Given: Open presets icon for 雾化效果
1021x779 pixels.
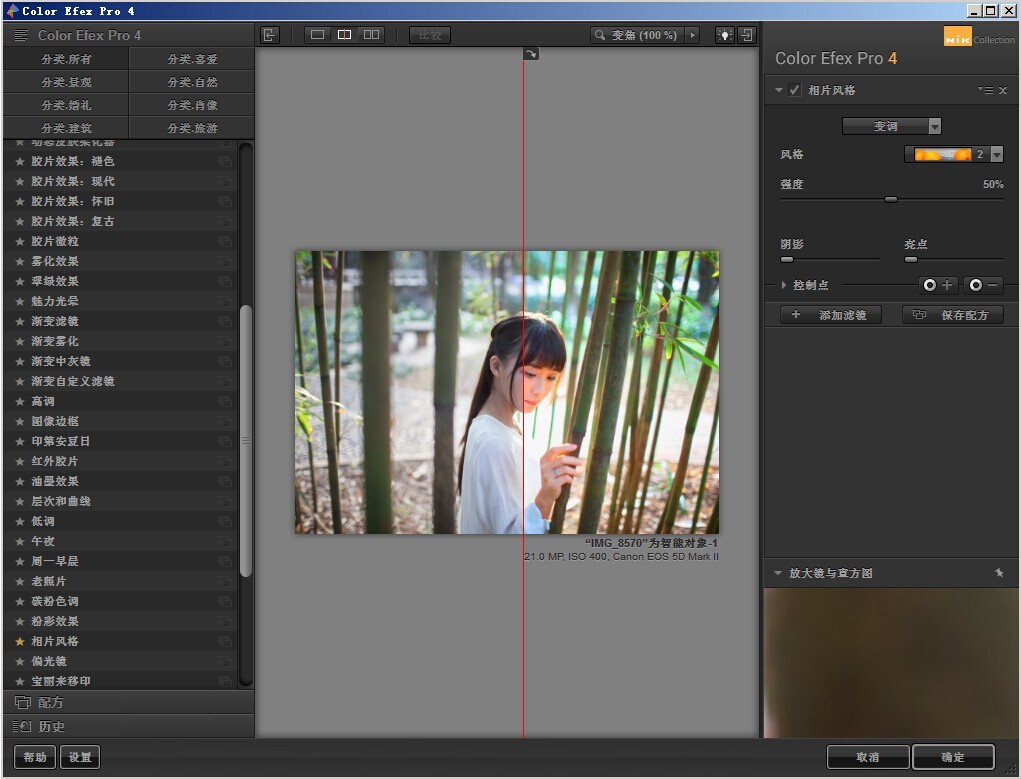Looking at the screenshot, I should [x=225, y=261].
